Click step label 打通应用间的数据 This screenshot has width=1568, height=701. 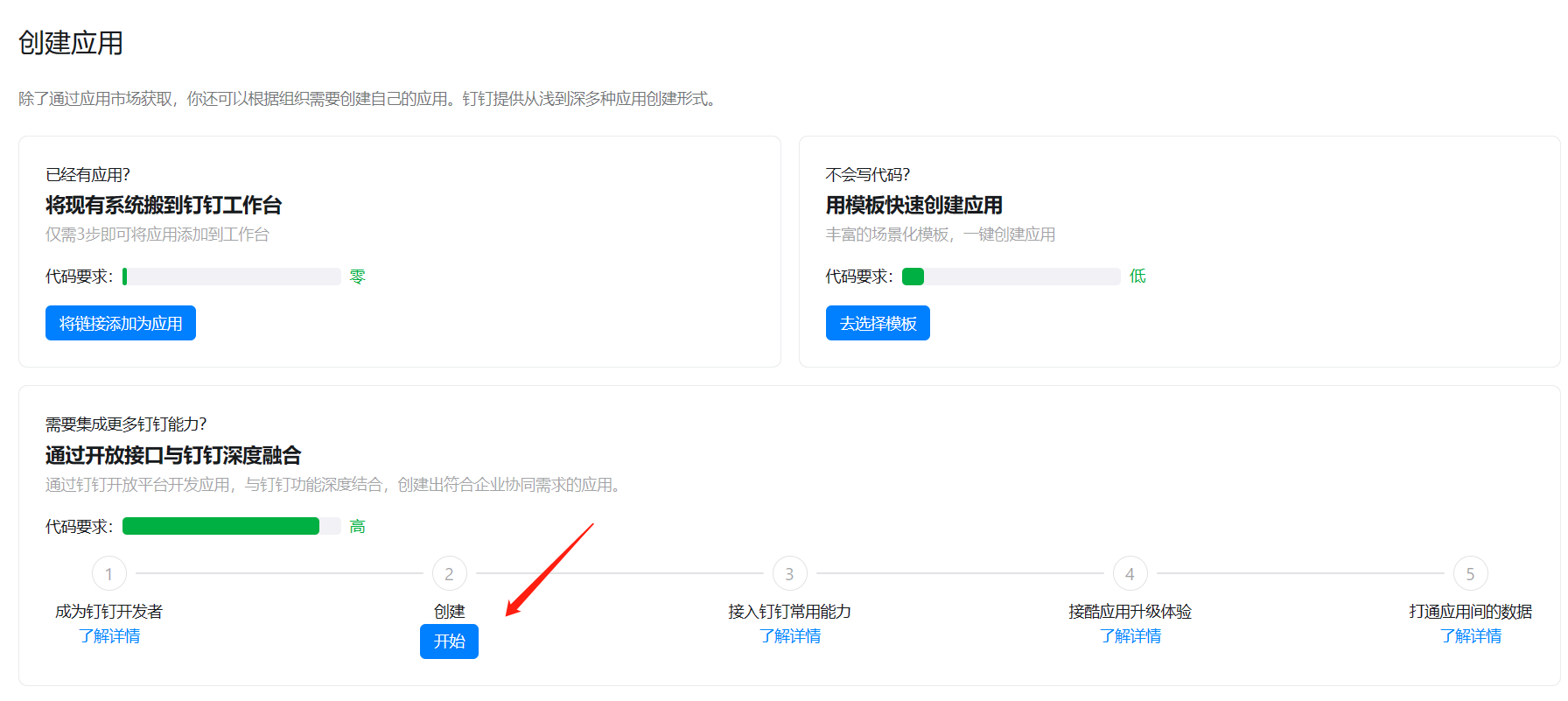(1471, 612)
